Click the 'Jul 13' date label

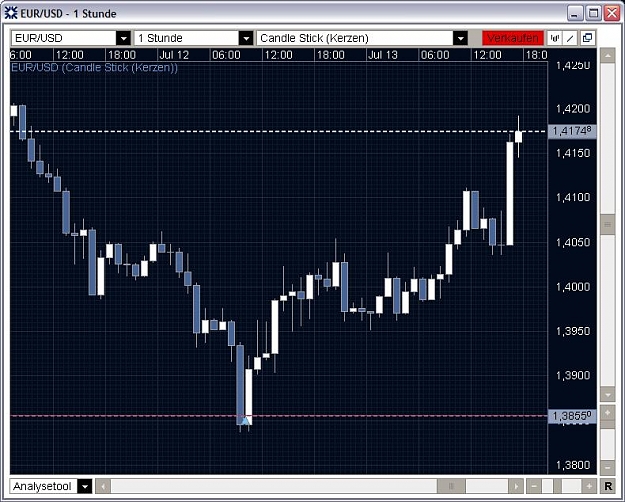pyautogui.click(x=383, y=55)
